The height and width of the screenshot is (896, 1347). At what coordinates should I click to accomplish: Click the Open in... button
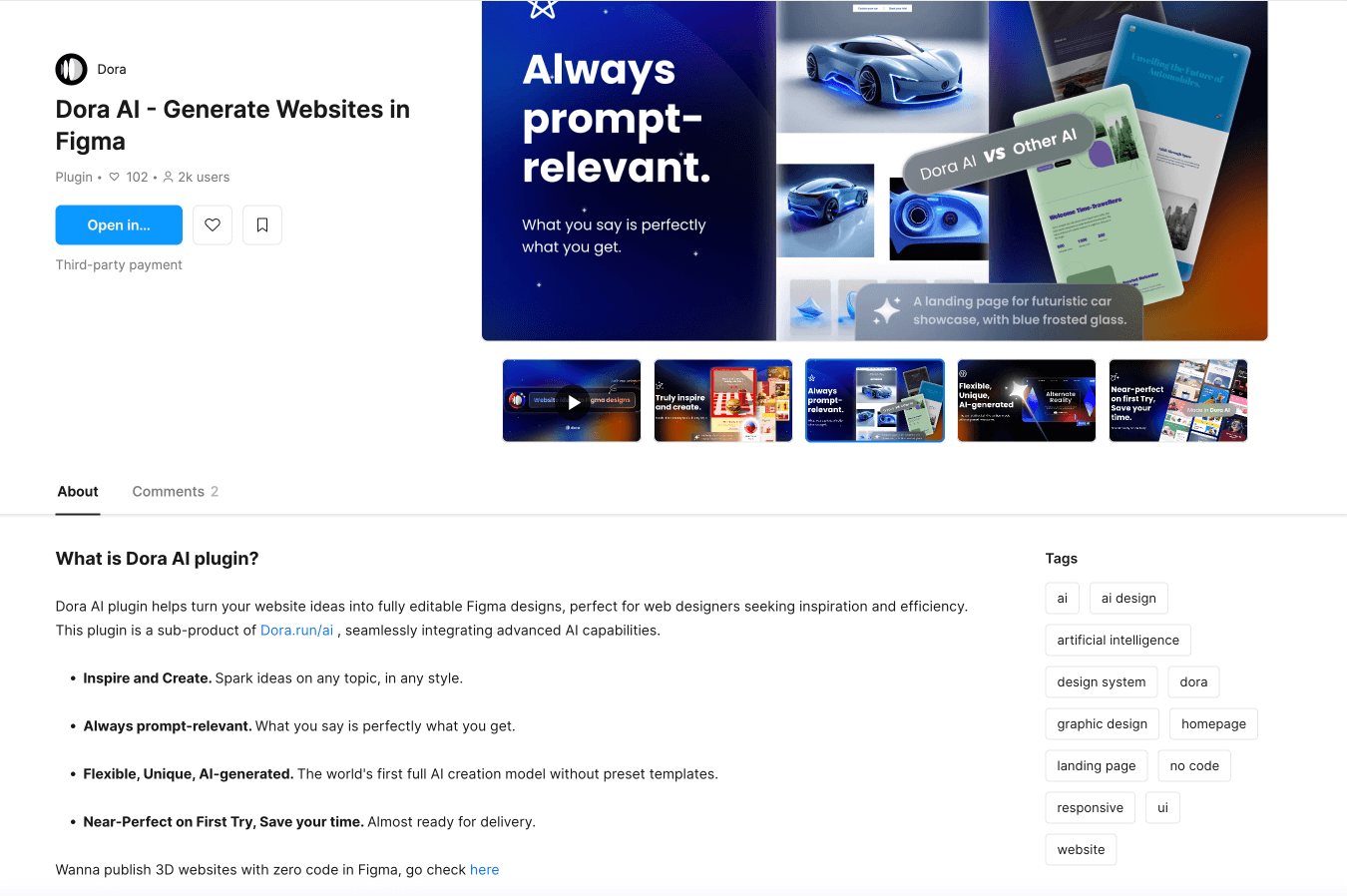coord(119,225)
